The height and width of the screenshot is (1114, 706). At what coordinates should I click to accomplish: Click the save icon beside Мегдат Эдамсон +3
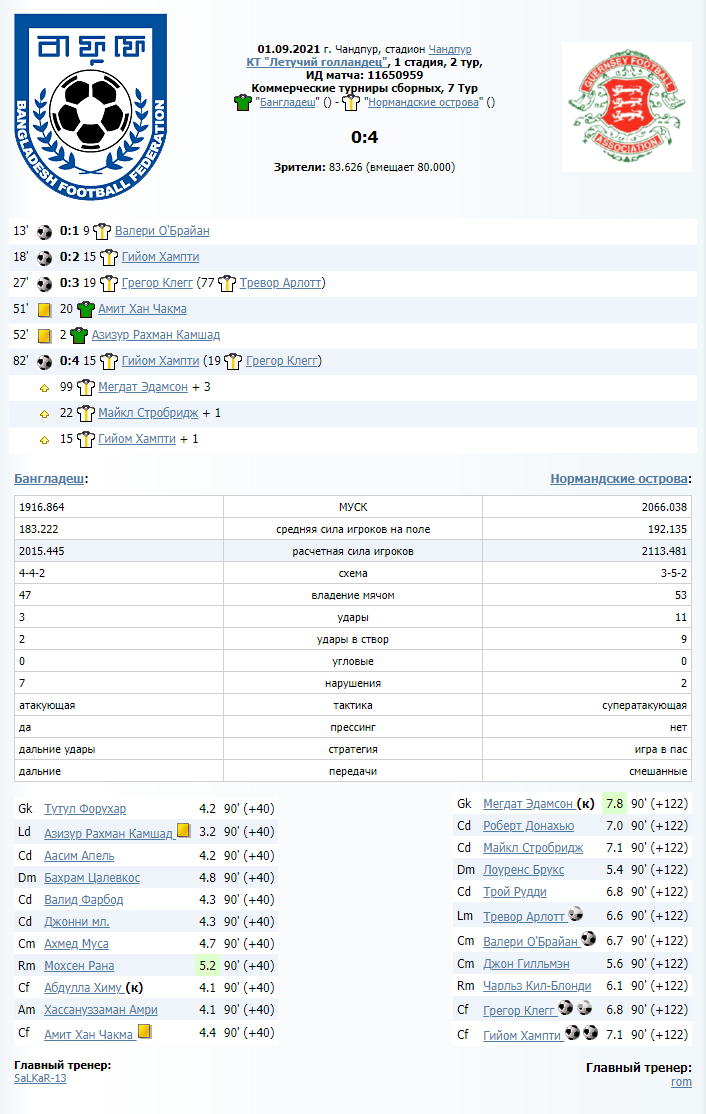[44, 387]
